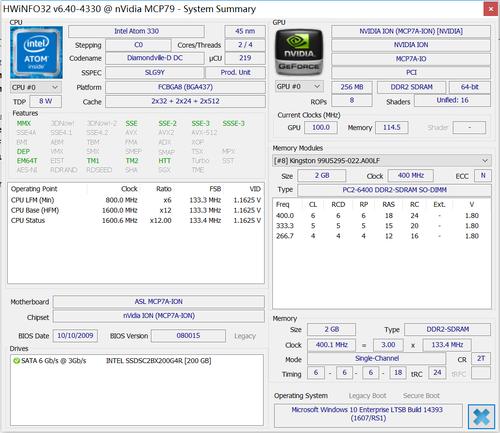This screenshot has width=500, height=433.
Task: Click the TM2 feature label
Action: coord(132,161)
